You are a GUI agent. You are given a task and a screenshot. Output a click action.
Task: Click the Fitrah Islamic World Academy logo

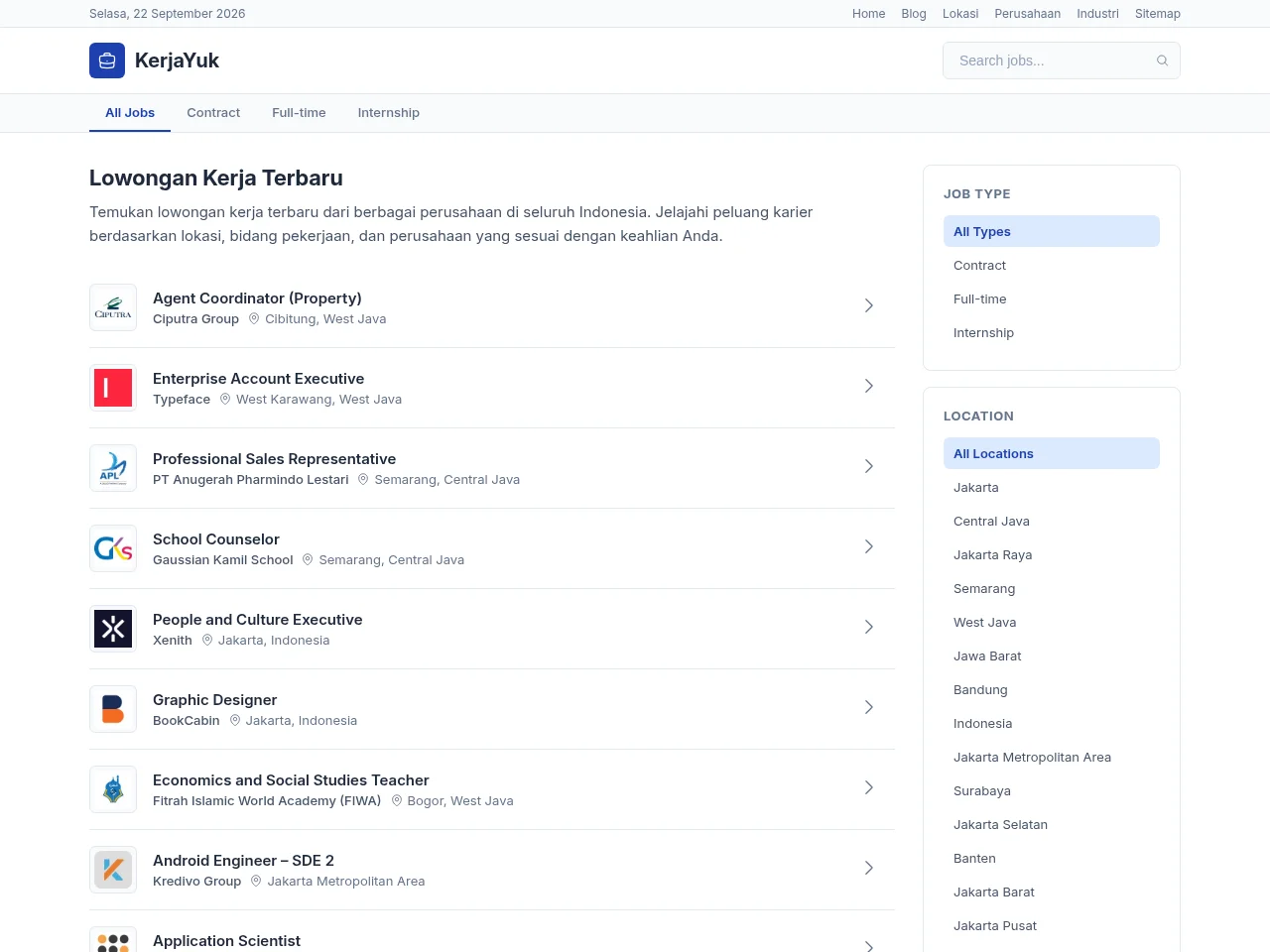pyautogui.click(x=113, y=789)
